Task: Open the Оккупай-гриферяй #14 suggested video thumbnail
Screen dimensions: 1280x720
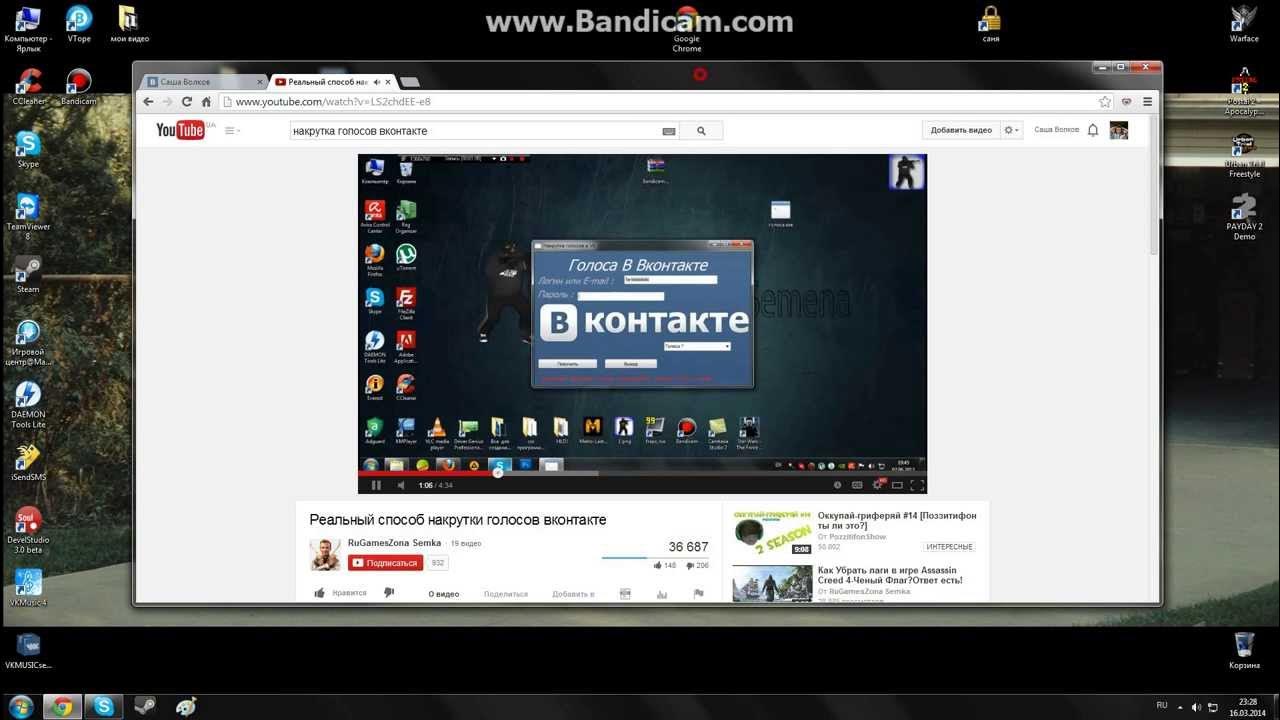Action: [772, 532]
